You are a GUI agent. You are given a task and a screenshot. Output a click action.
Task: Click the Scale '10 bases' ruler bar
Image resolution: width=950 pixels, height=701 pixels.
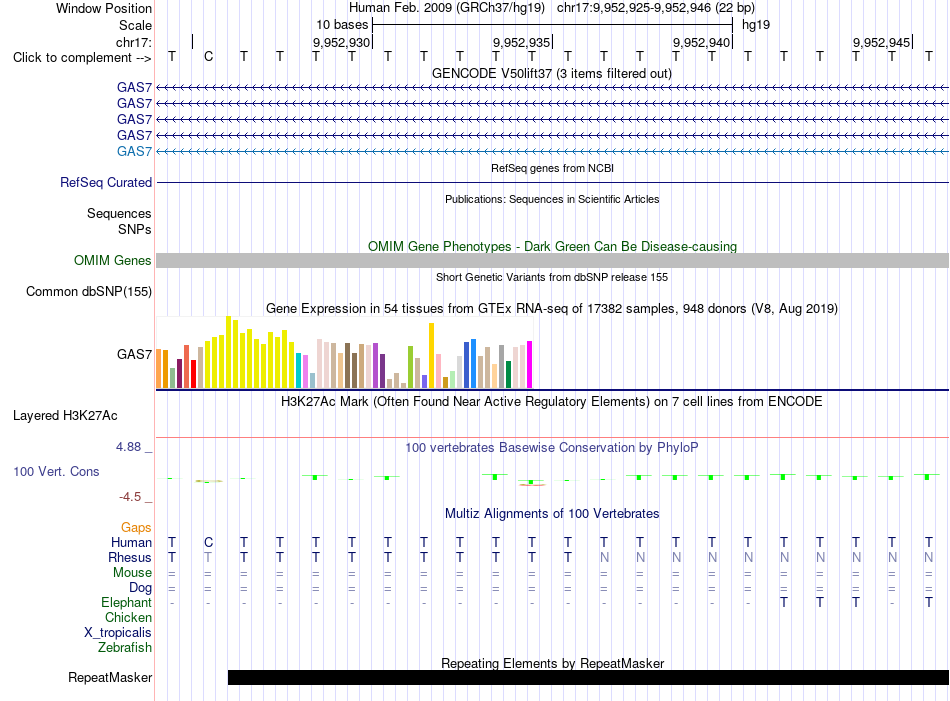[x=553, y=25]
